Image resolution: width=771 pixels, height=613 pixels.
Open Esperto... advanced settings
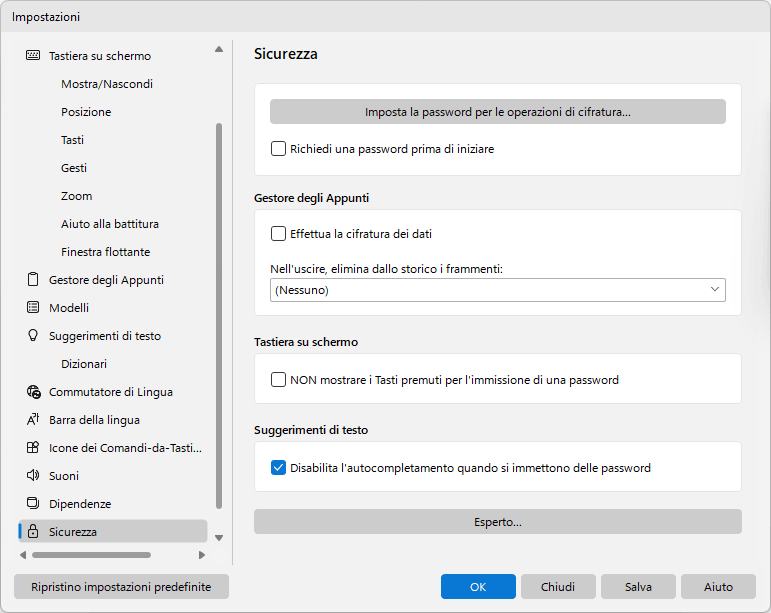(x=498, y=522)
